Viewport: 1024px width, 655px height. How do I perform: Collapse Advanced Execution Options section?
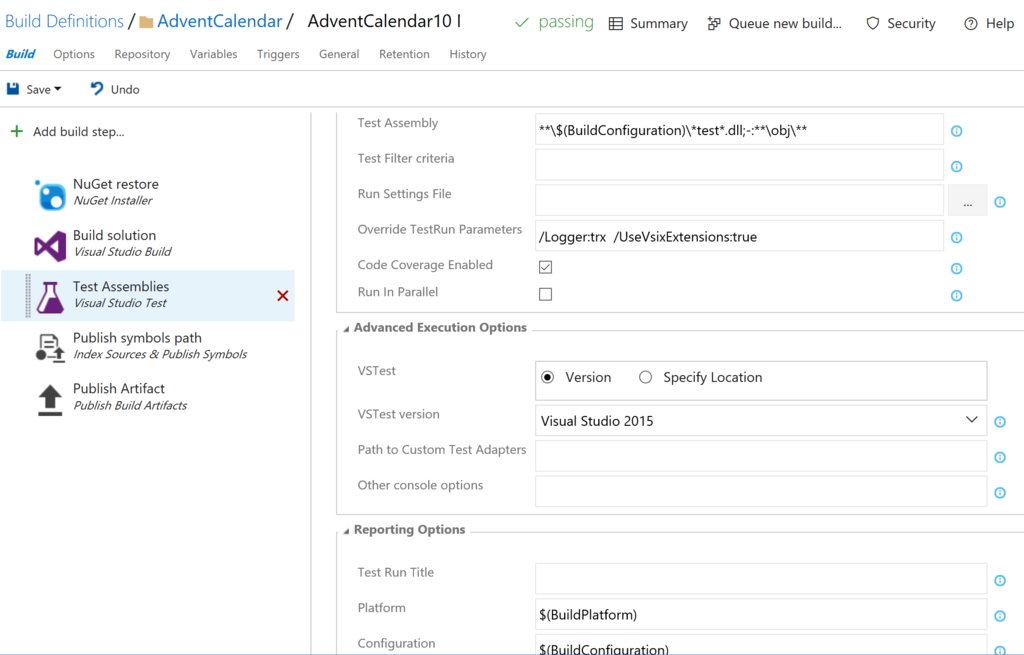click(x=346, y=329)
